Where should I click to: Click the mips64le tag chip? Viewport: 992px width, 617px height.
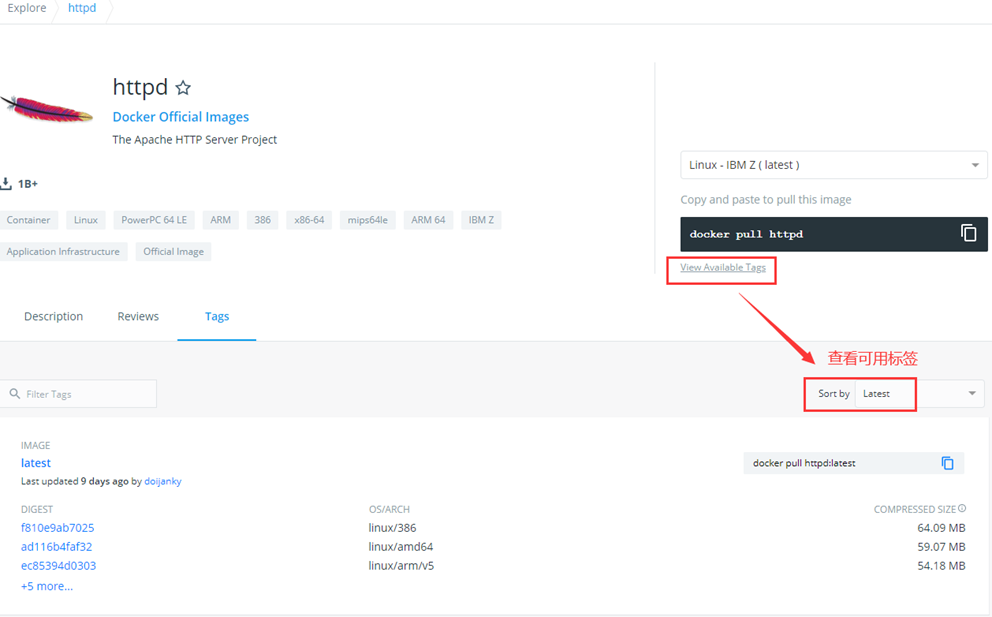368,220
